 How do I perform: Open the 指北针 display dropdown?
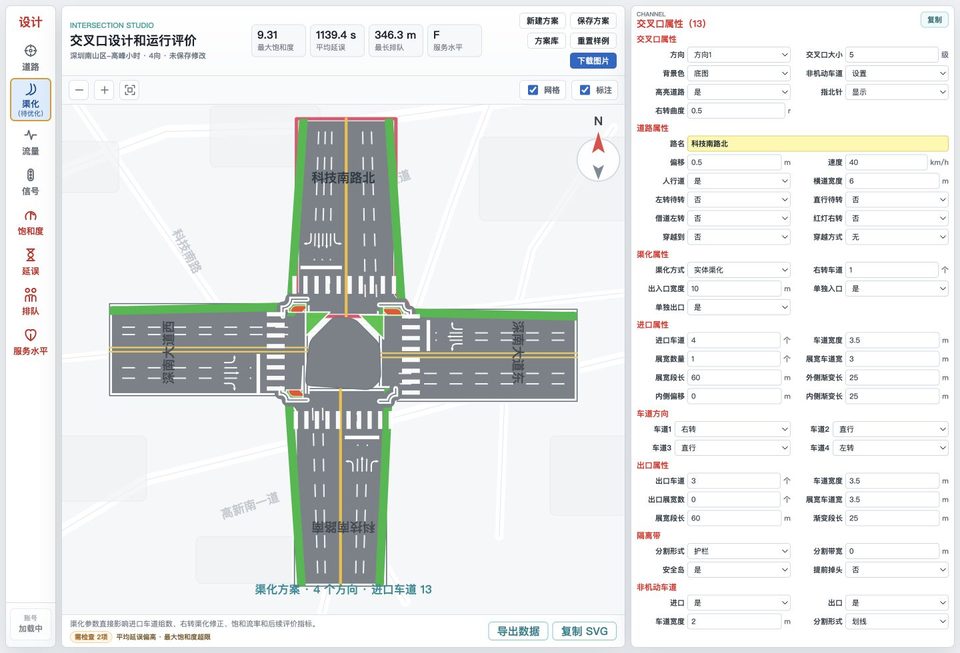coord(898,92)
